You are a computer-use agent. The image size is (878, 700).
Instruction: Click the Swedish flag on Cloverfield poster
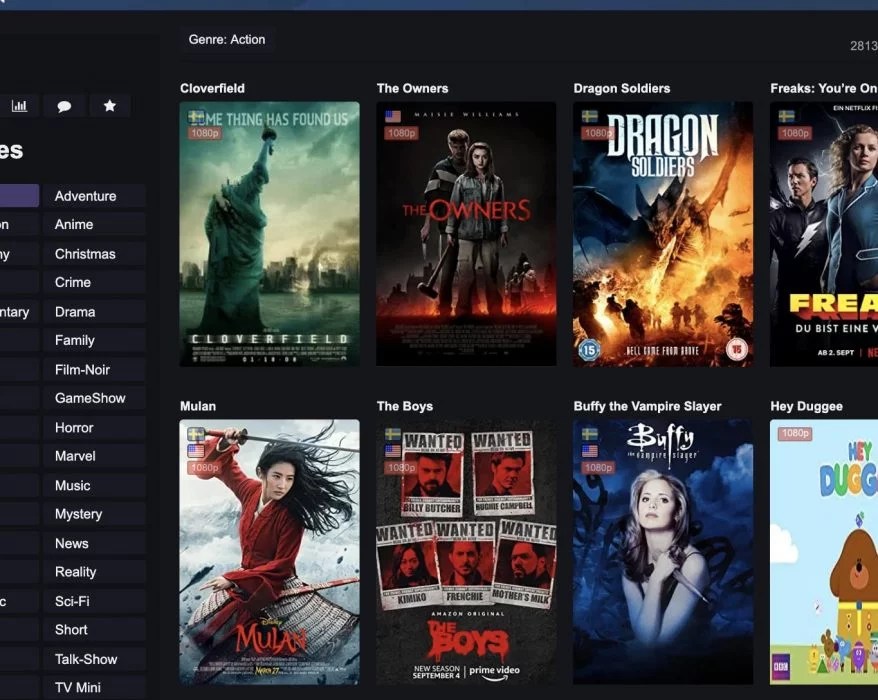pos(196,116)
